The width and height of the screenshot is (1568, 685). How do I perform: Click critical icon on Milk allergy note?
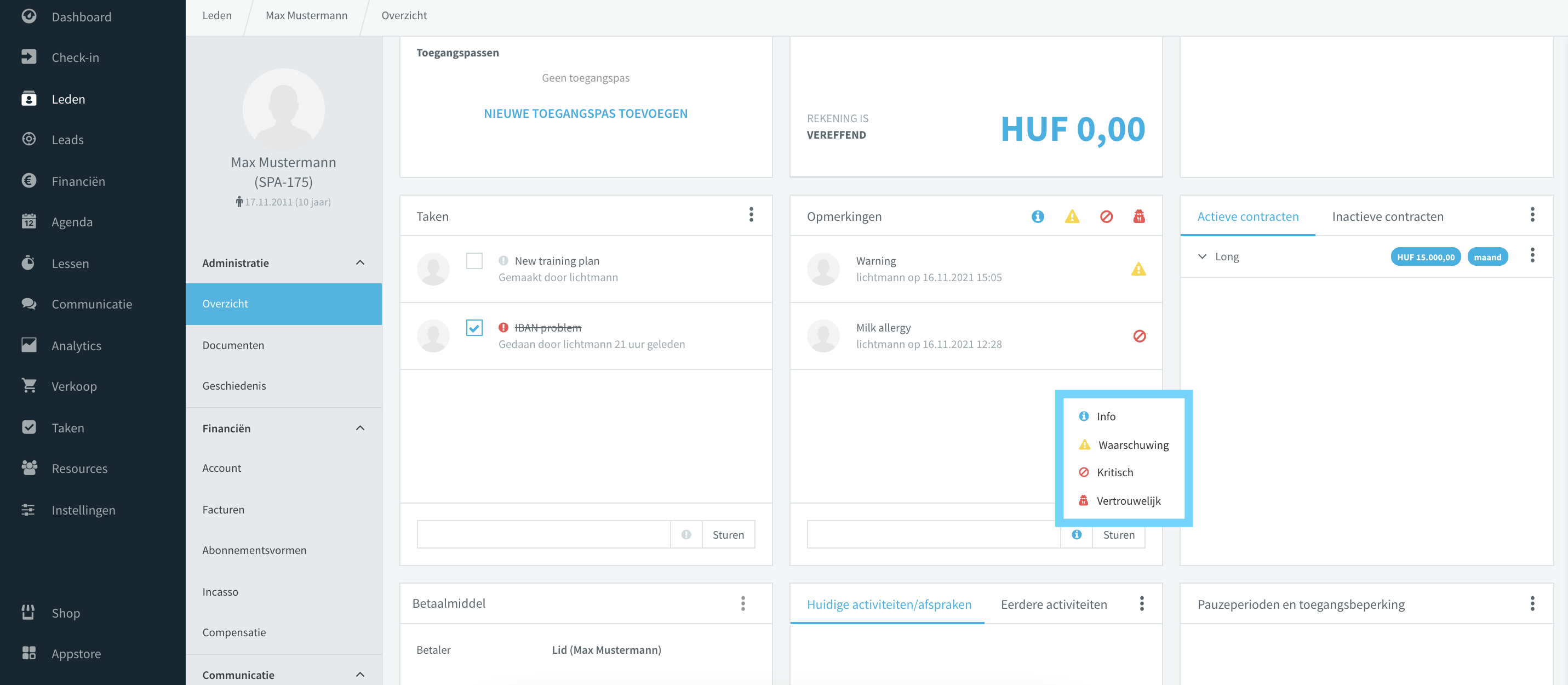pyautogui.click(x=1140, y=336)
